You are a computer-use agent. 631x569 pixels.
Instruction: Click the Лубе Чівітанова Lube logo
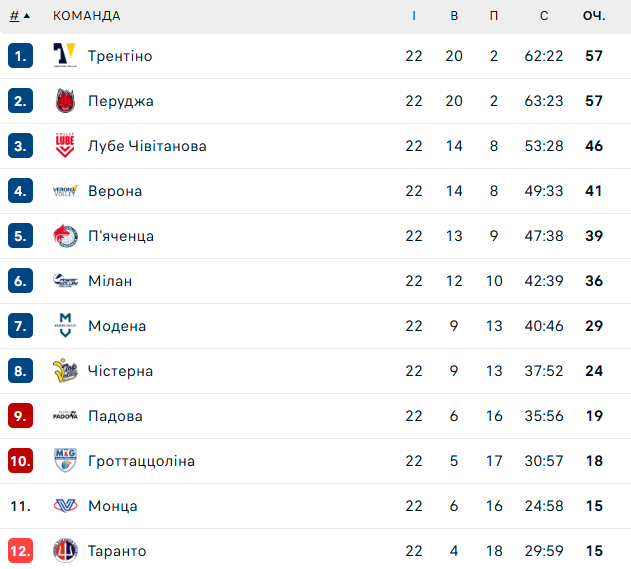tap(65, 146)
